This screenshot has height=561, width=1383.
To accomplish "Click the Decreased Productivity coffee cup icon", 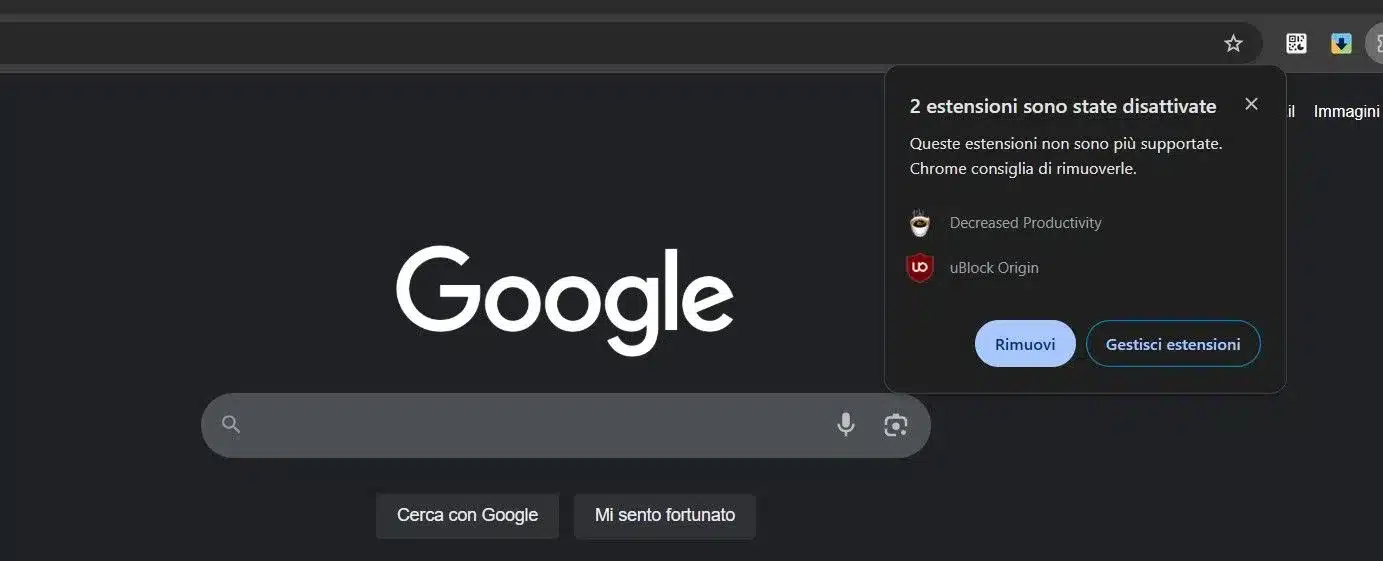I will pyautogui.click(x=920, y=223).
